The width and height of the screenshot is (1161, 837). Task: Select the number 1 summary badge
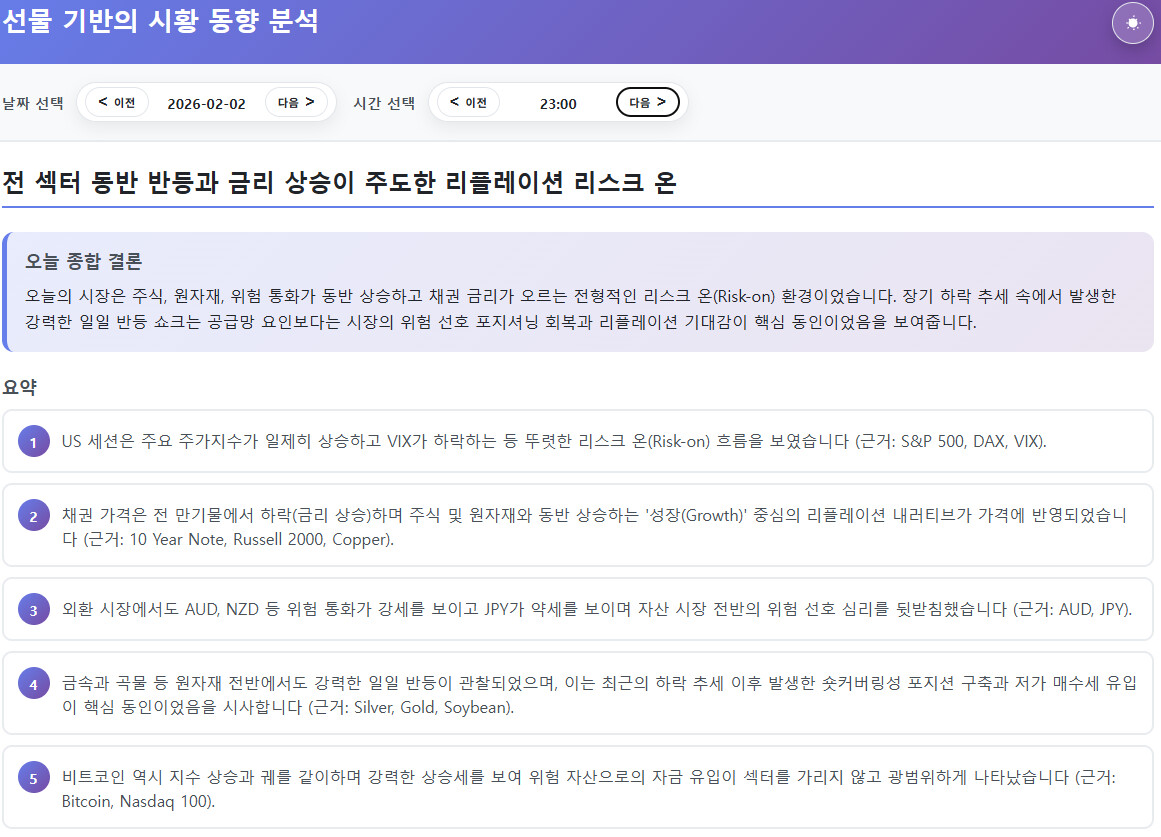click(33, 442)
